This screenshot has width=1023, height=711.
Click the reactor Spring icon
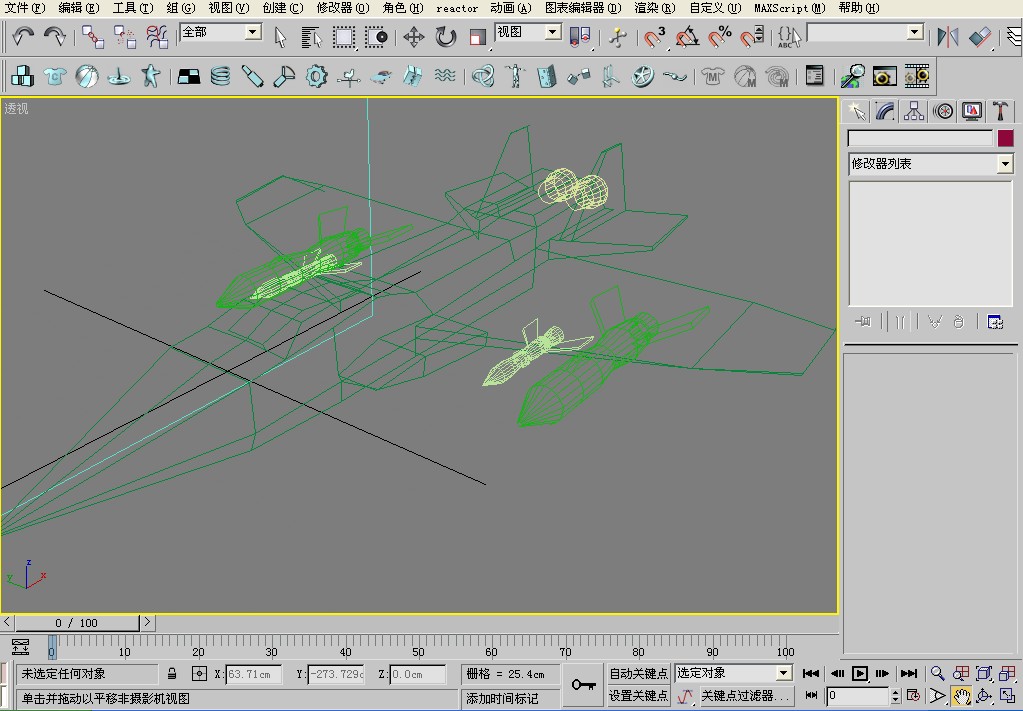(x=221, y=76)
